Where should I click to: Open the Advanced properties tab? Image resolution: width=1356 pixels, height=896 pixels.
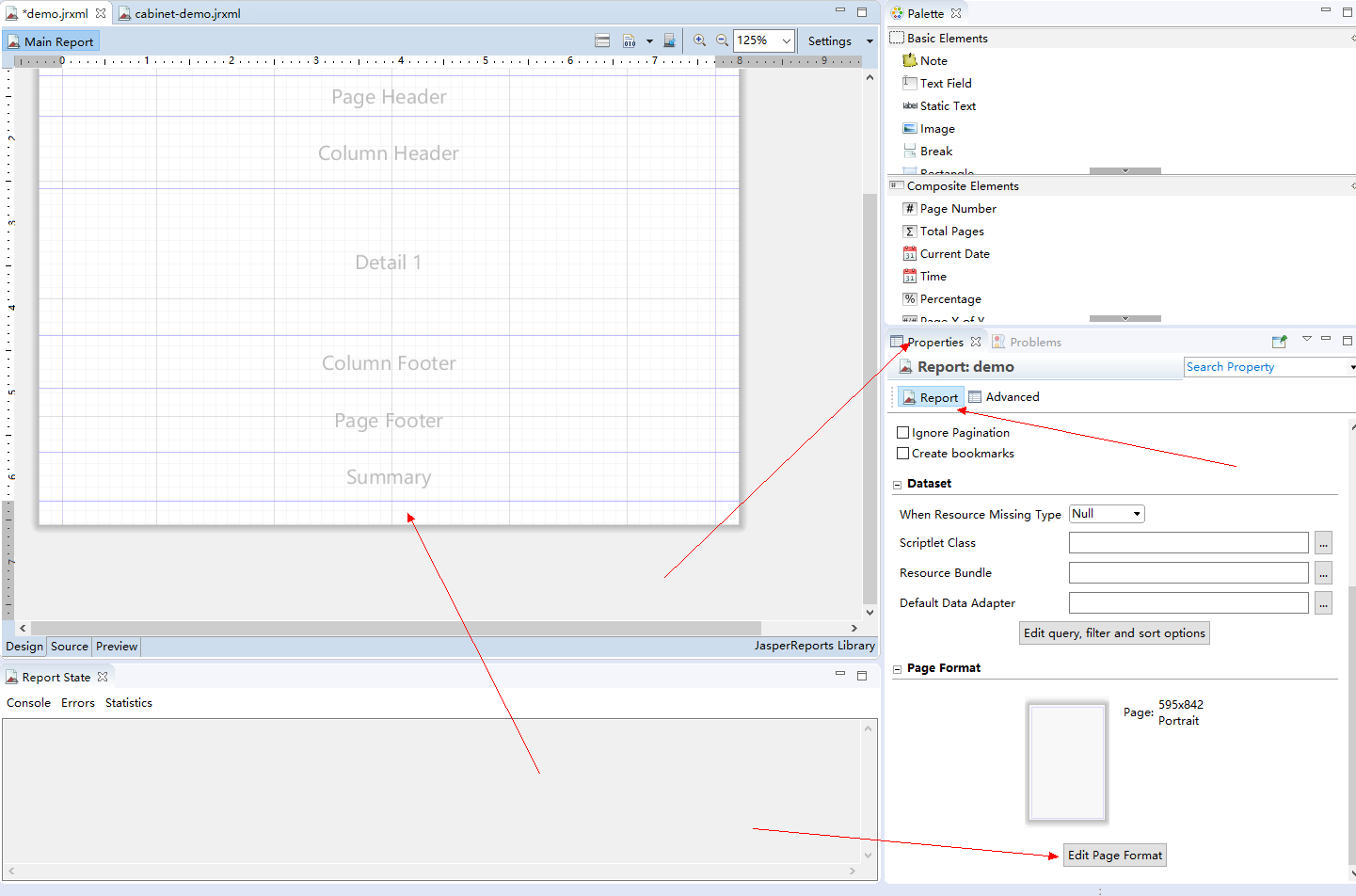coord(1004,397)
